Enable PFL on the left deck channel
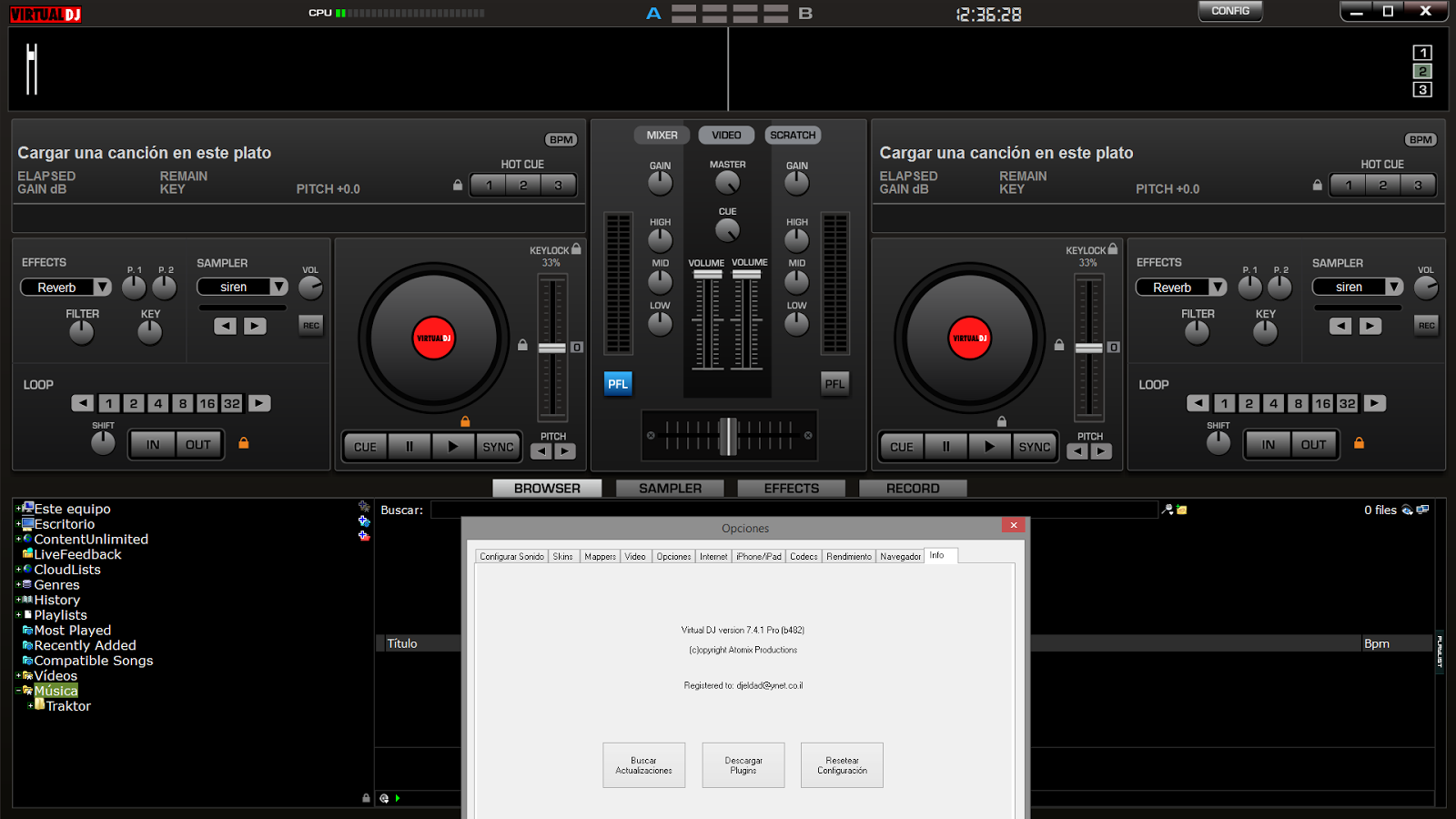This screenshot has height=819, width=1456. point(618,383)
